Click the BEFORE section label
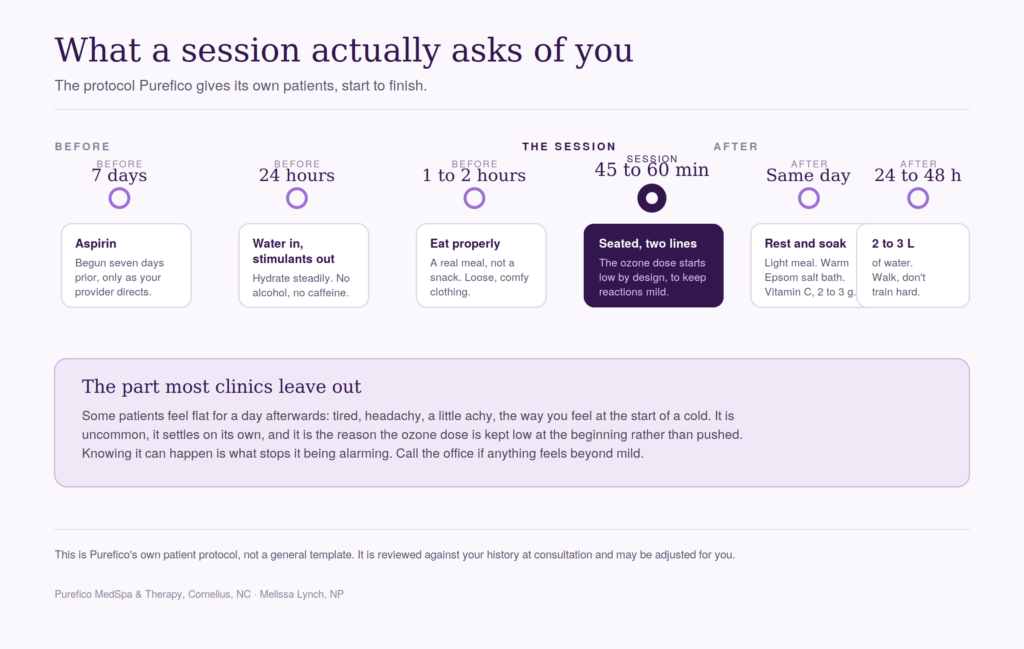1024x649 pixels. (x=82, y=147)
